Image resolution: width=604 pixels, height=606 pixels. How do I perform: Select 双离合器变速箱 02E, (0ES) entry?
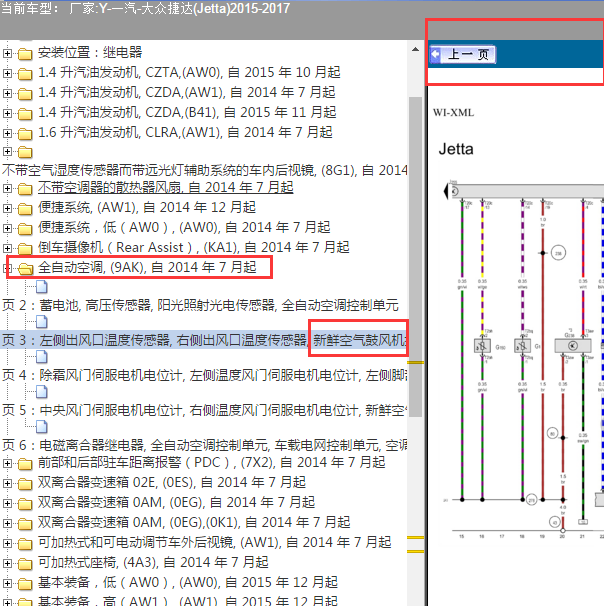click(172, 482)
